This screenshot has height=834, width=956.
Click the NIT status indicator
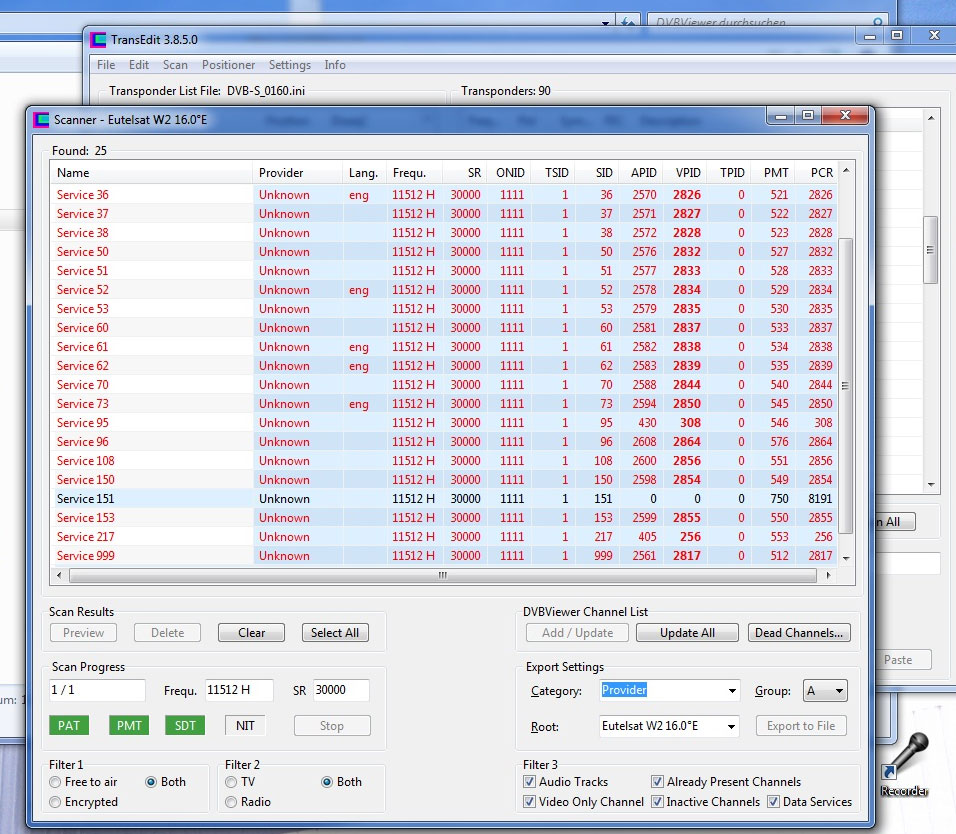(245, 725)
